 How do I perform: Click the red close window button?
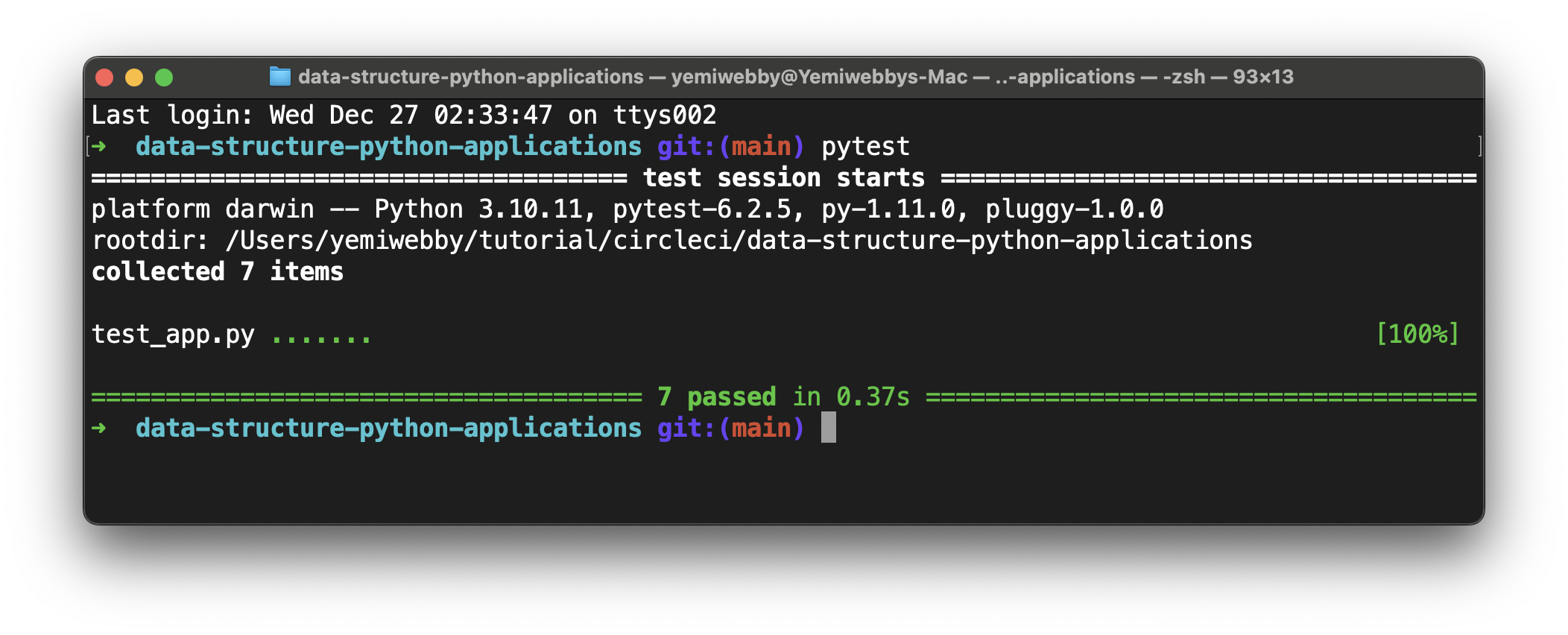click(x=104, y=78)
